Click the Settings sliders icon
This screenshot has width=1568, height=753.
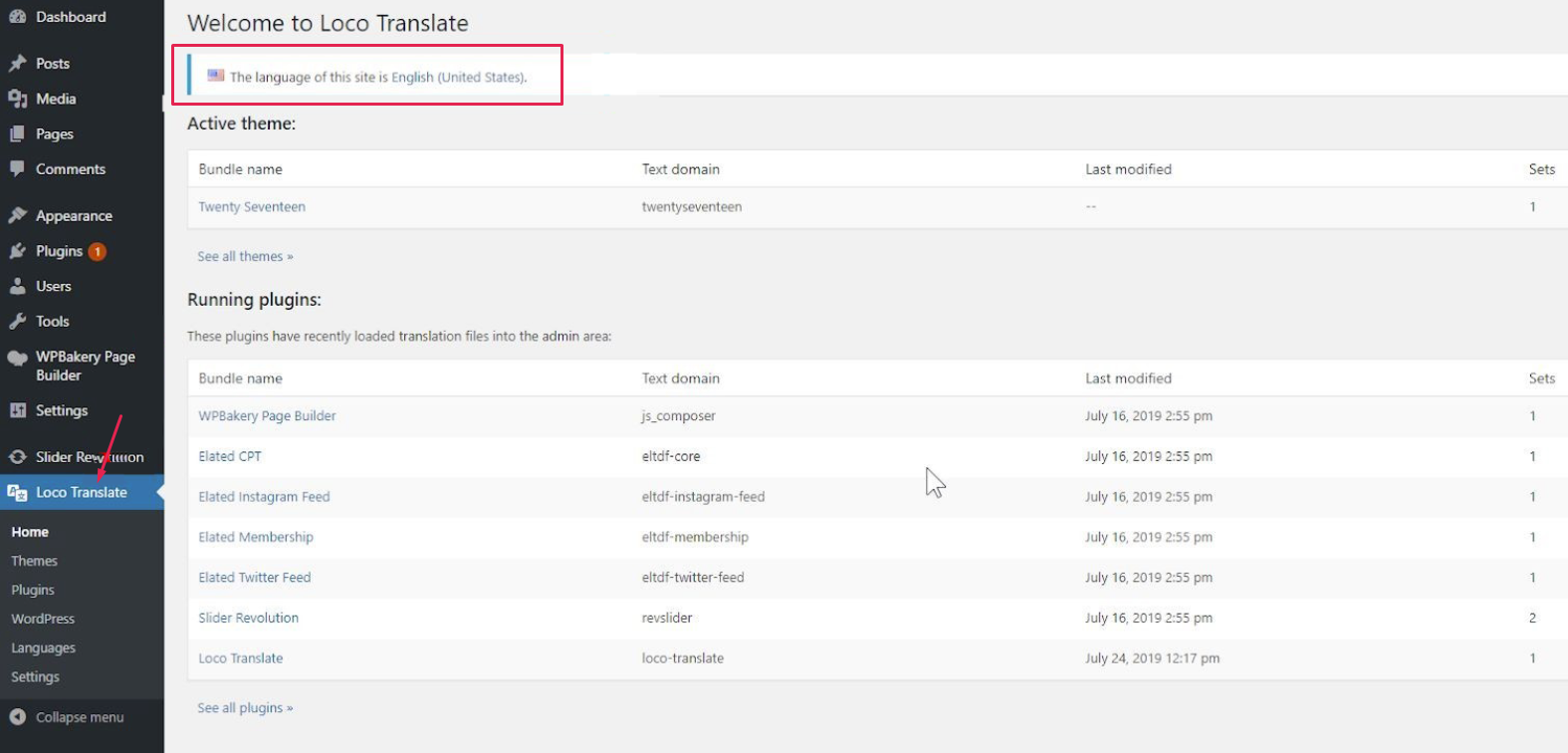tap(17, 410)
